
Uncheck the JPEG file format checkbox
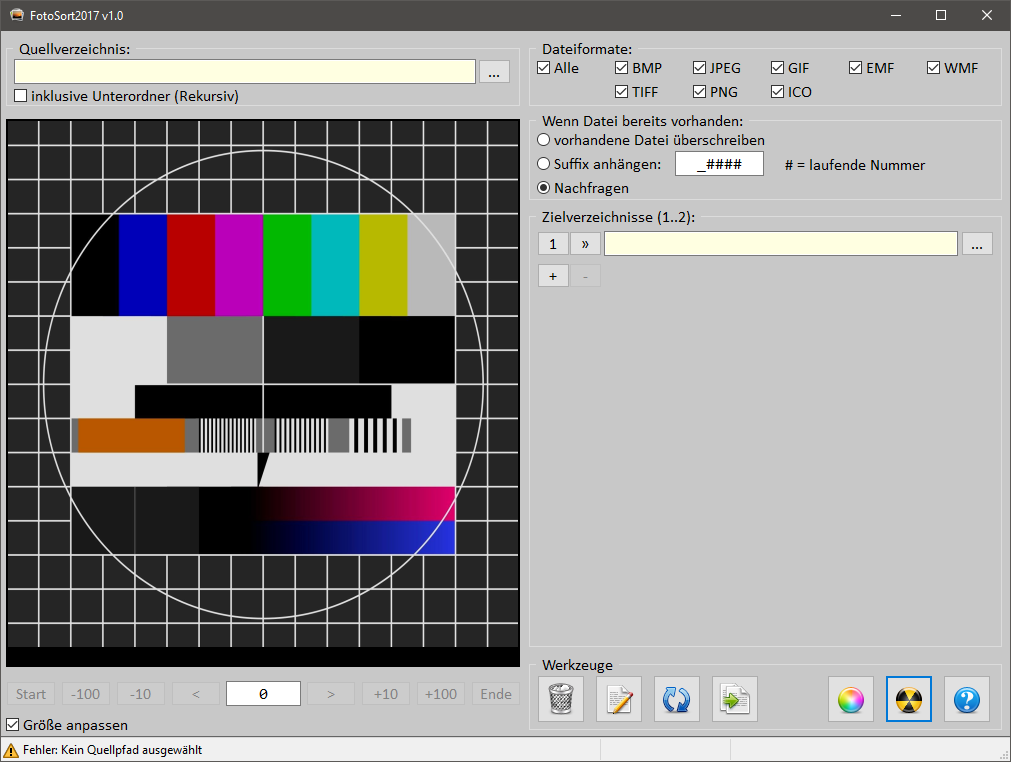700,68
